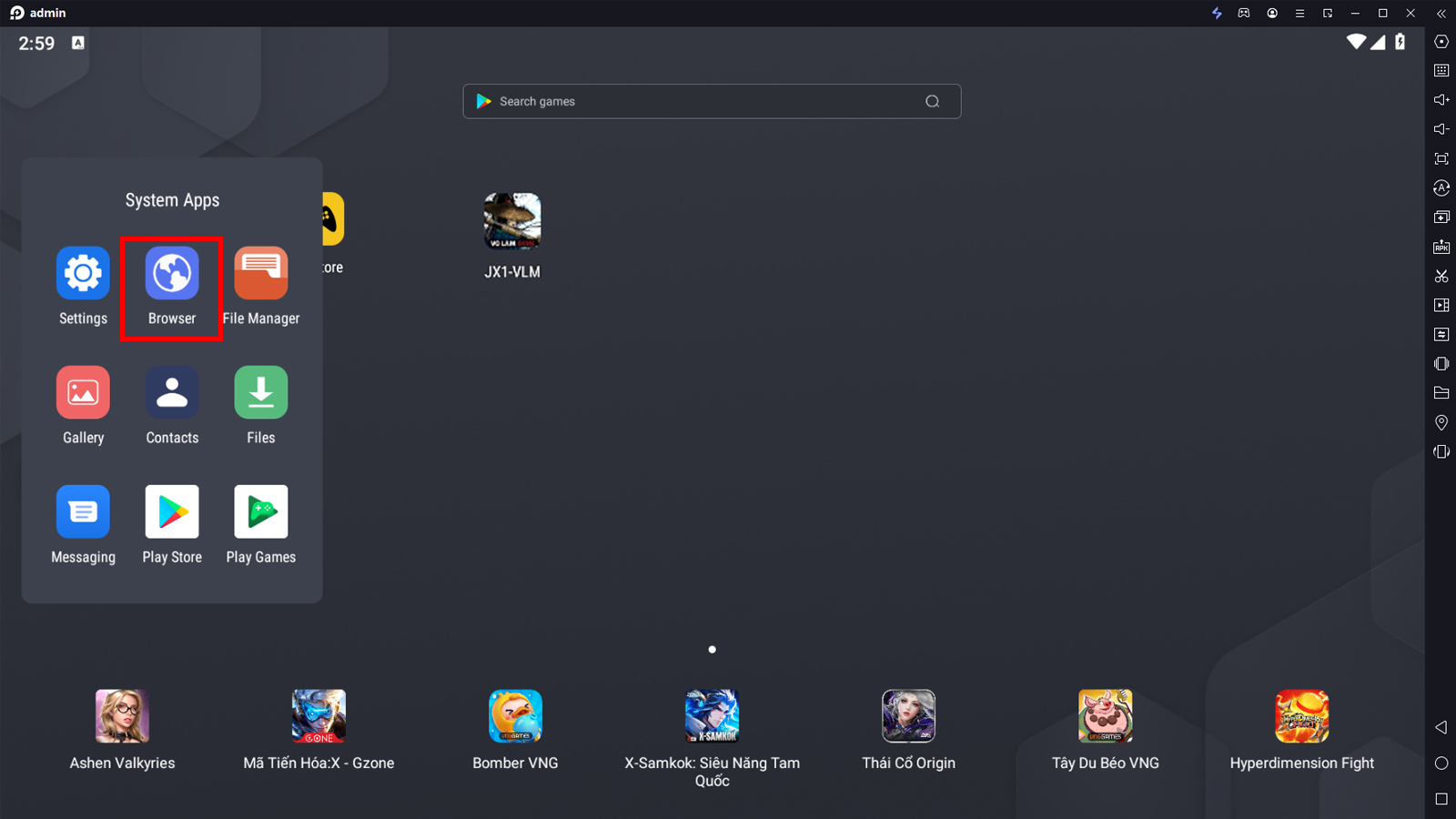
Task: Open the shared folder sidebar icon
Action: (x=1441, y=393)
